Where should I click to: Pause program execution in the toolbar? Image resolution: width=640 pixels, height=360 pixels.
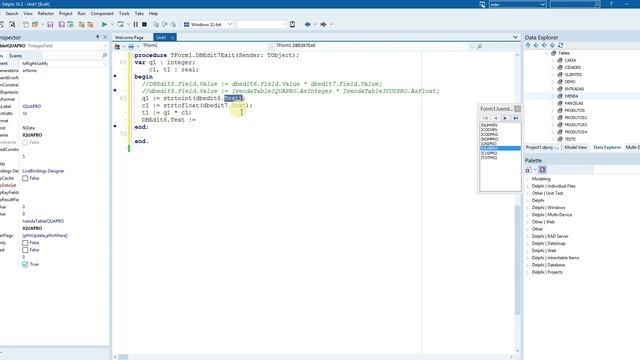136,24
